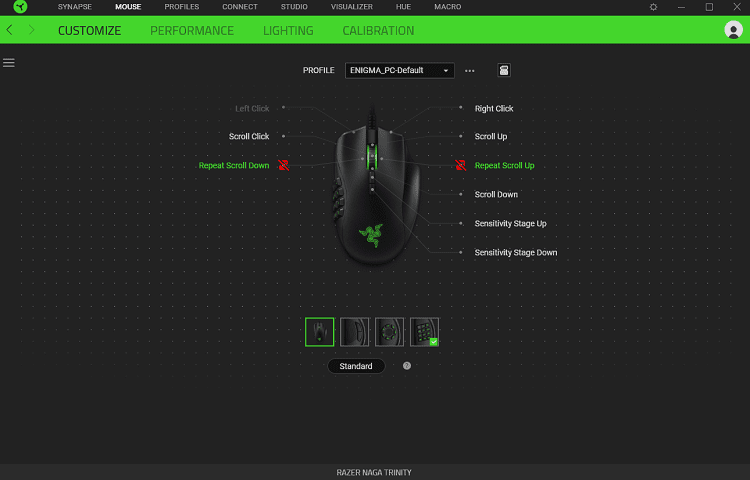
Task: Click the PROFILE label text
Action: (x=319, y=70)
